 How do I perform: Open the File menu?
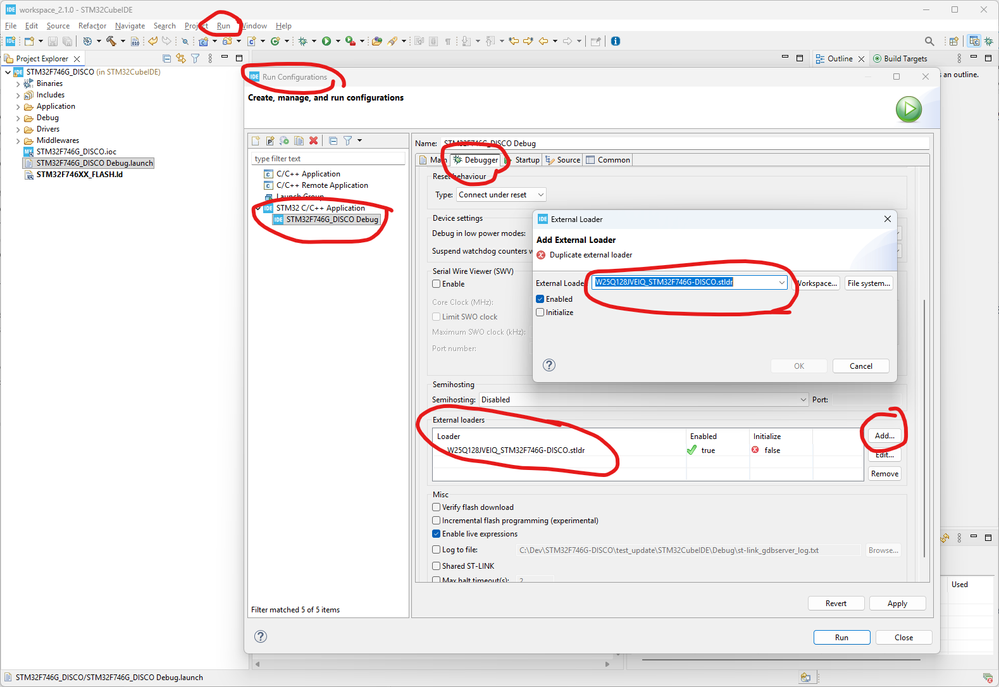point(11,26)
